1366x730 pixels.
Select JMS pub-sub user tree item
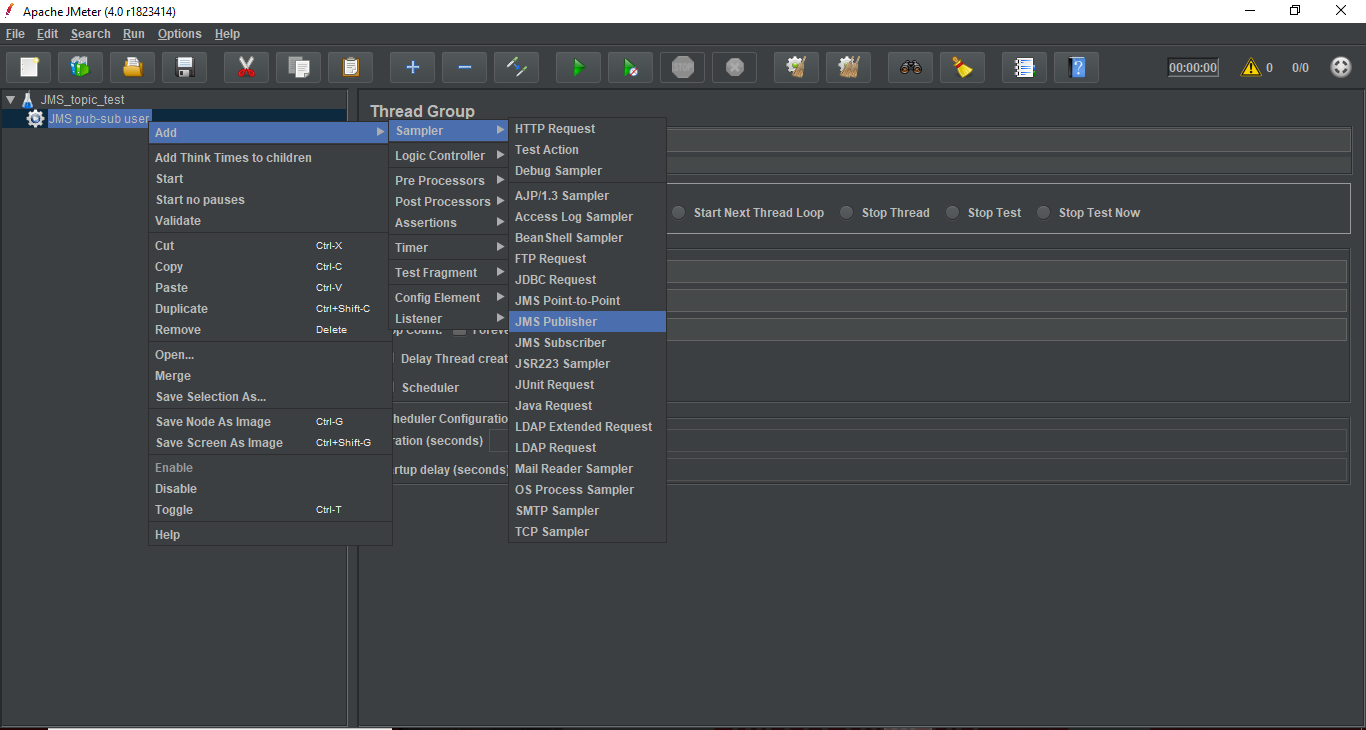[98, 119]
